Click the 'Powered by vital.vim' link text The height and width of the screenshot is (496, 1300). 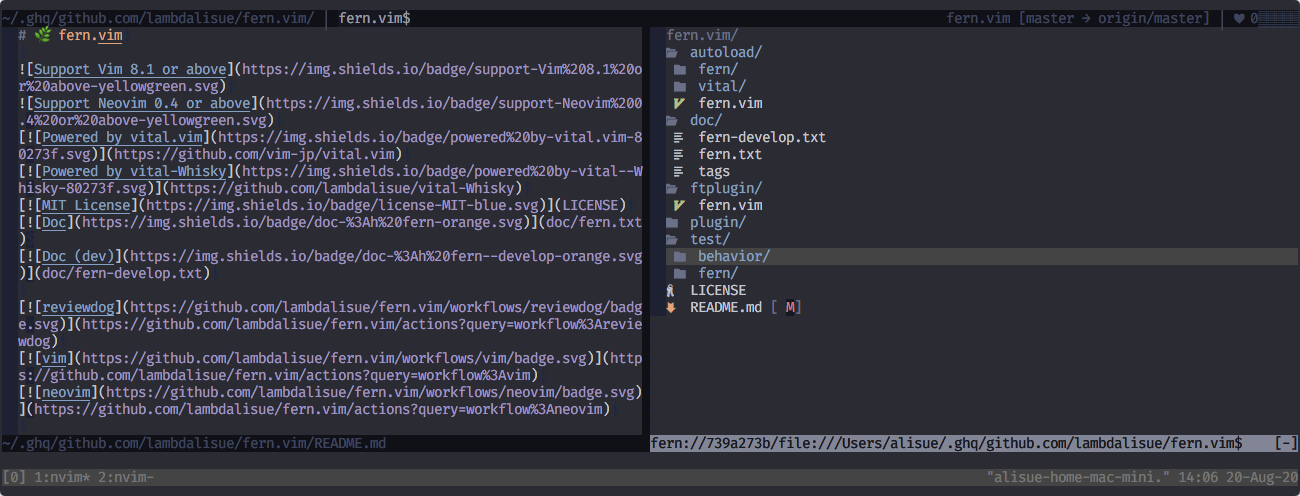pyautogui.click(x=122, y=137)
